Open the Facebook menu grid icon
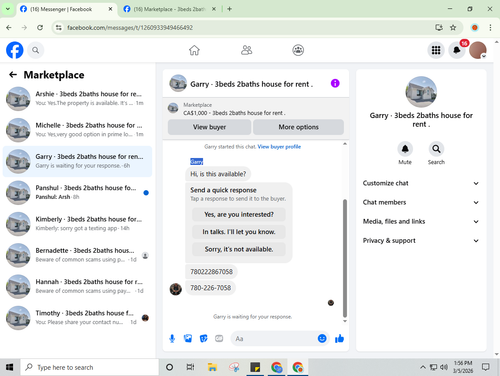The image size is (500, 376). tap(436, 50)
